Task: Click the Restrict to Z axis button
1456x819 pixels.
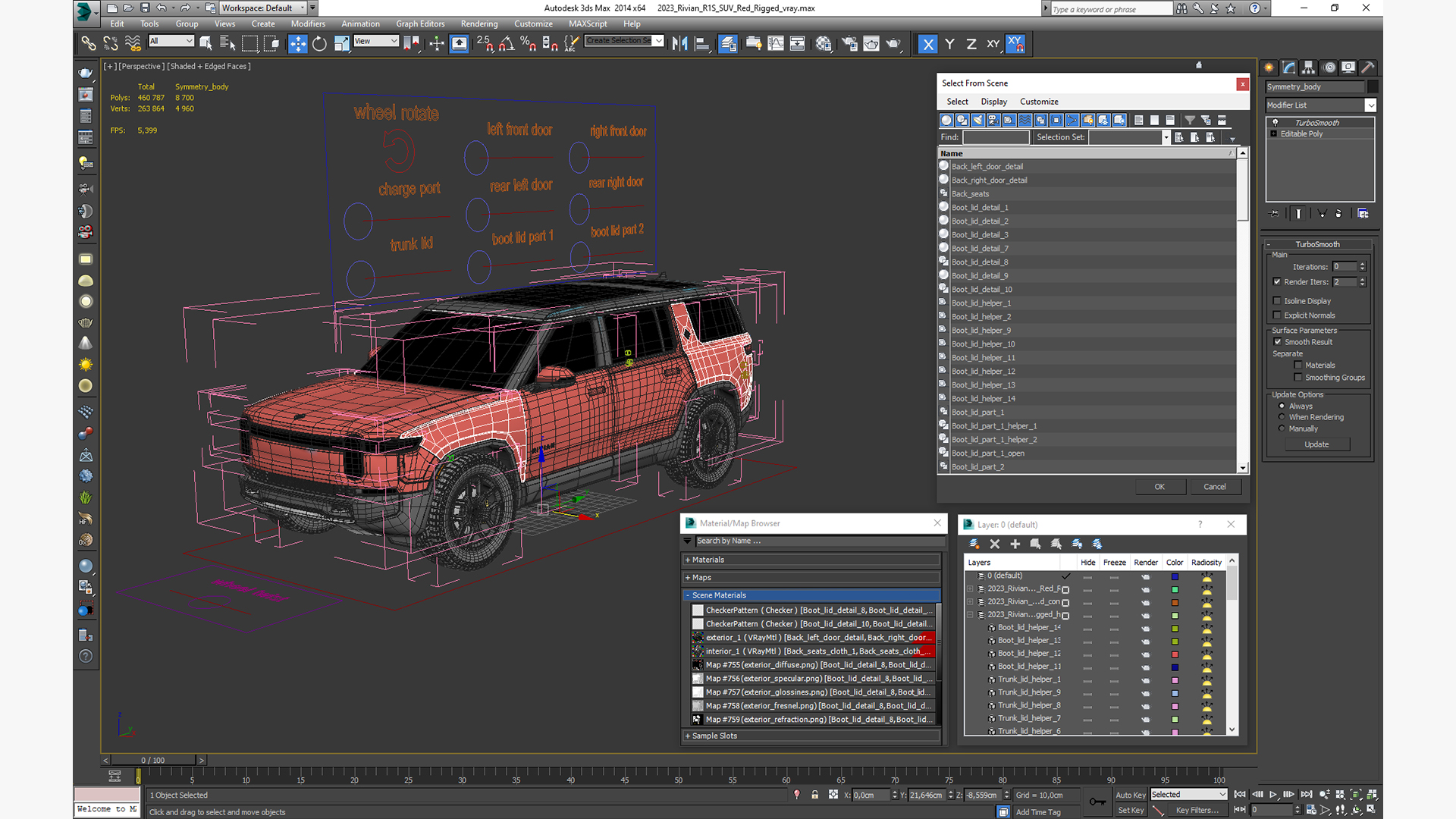Action: [x=971, y=44]
